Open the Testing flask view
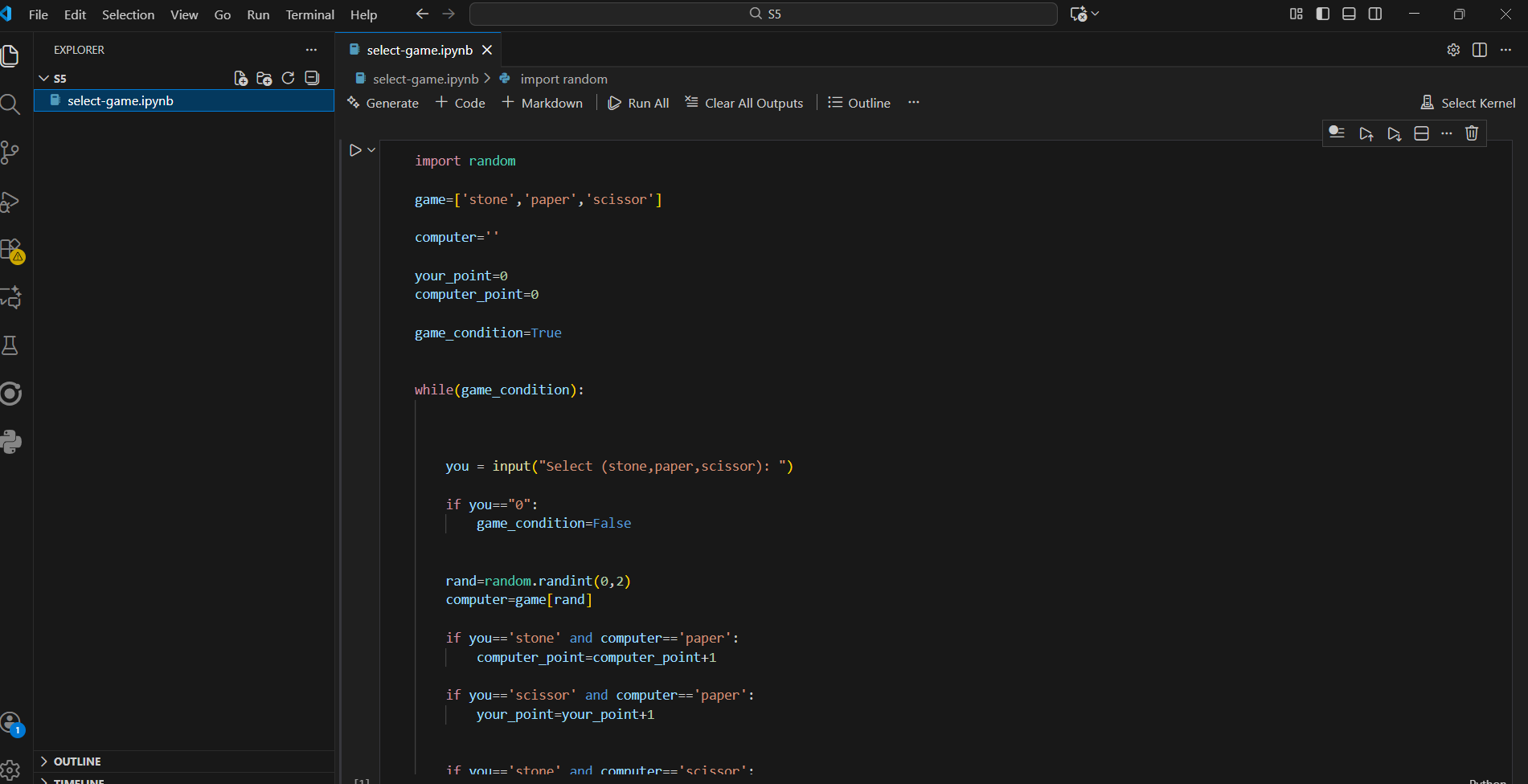This screenshot has height=784, width=1528. (10, 346)
